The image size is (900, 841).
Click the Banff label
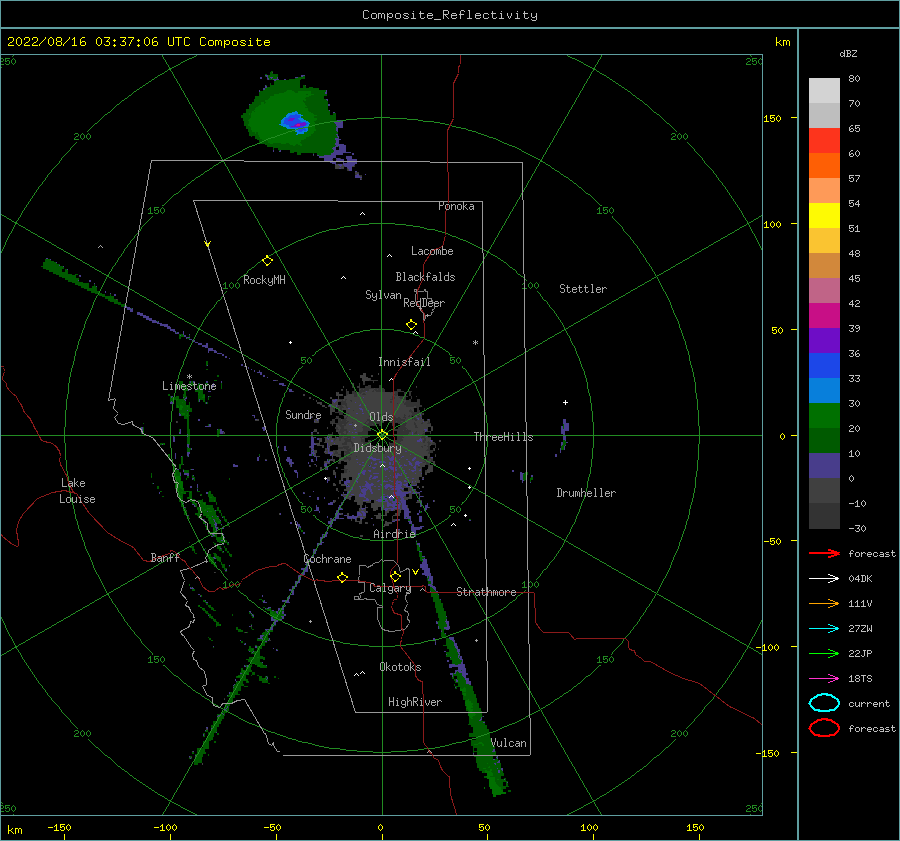(x=165, y=557)
